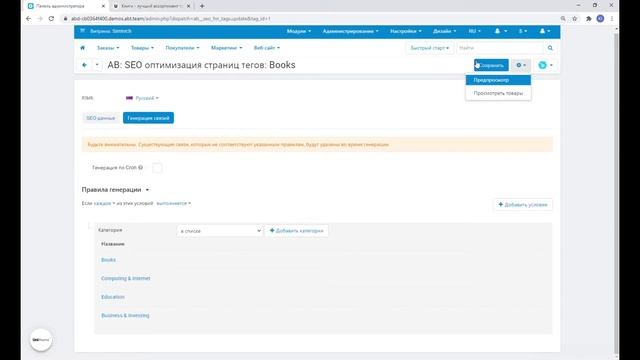Open the Быстрый старт dropdown
This screenshot has width=640, height=360.
429,48
